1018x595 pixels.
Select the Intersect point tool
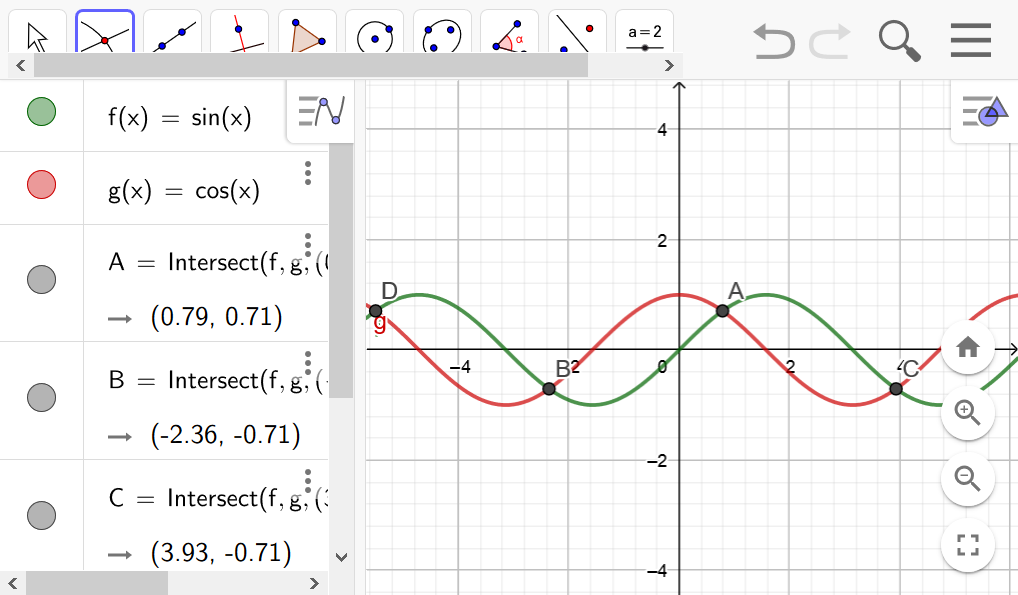[x=104, y=33]
